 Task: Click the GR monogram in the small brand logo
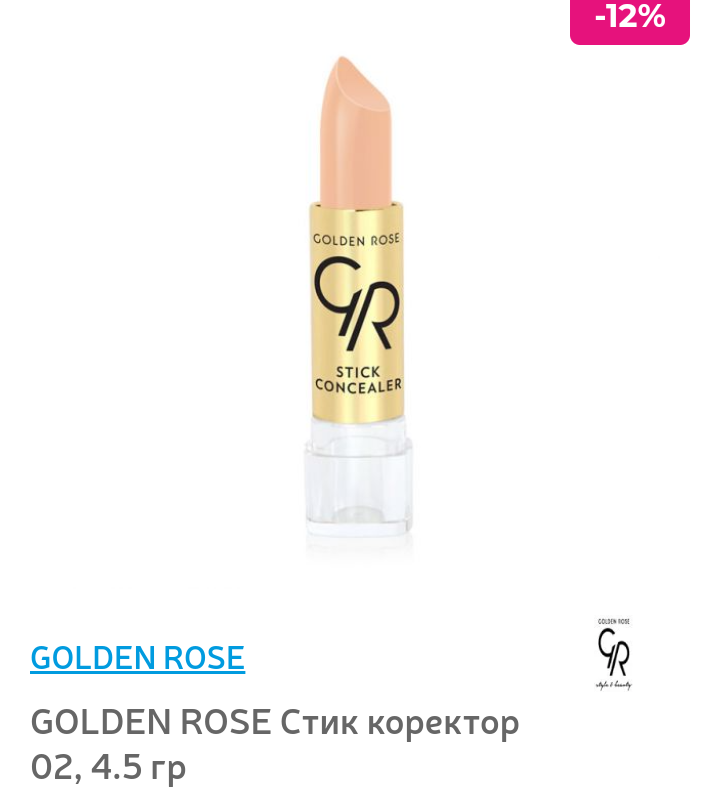click(614, 652)
